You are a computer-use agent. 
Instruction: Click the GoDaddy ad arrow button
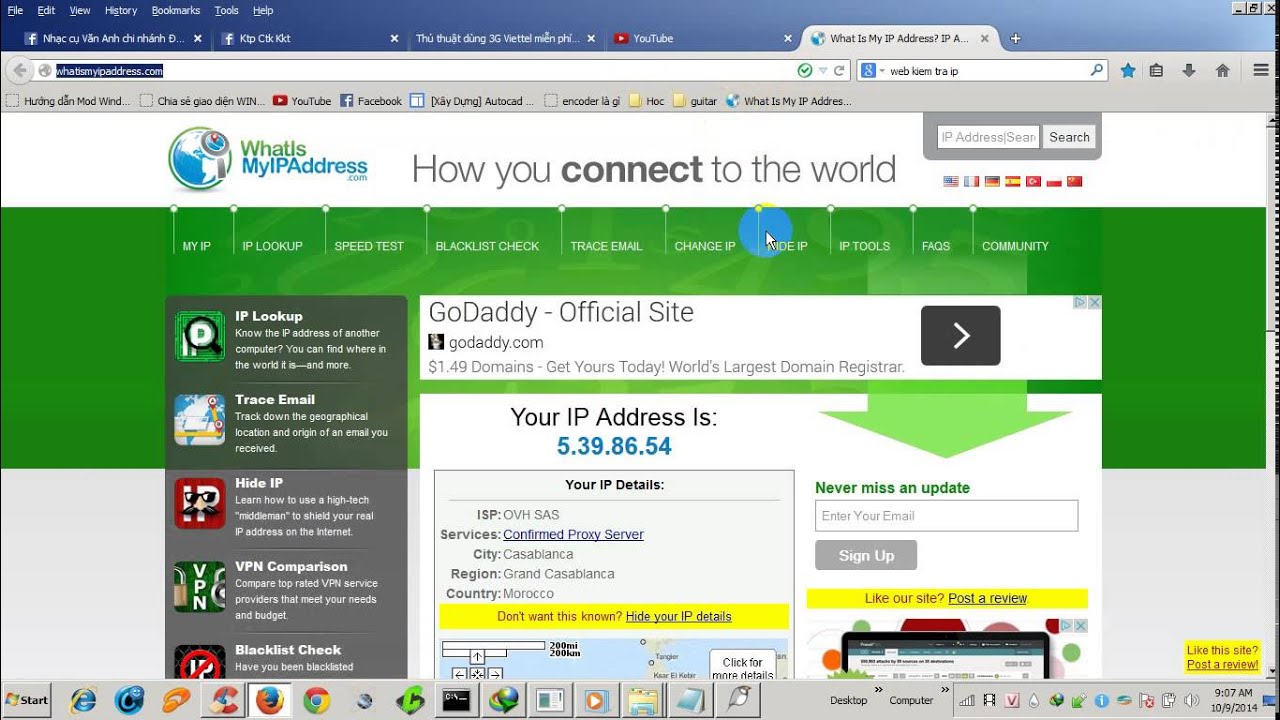click(960, 336)
